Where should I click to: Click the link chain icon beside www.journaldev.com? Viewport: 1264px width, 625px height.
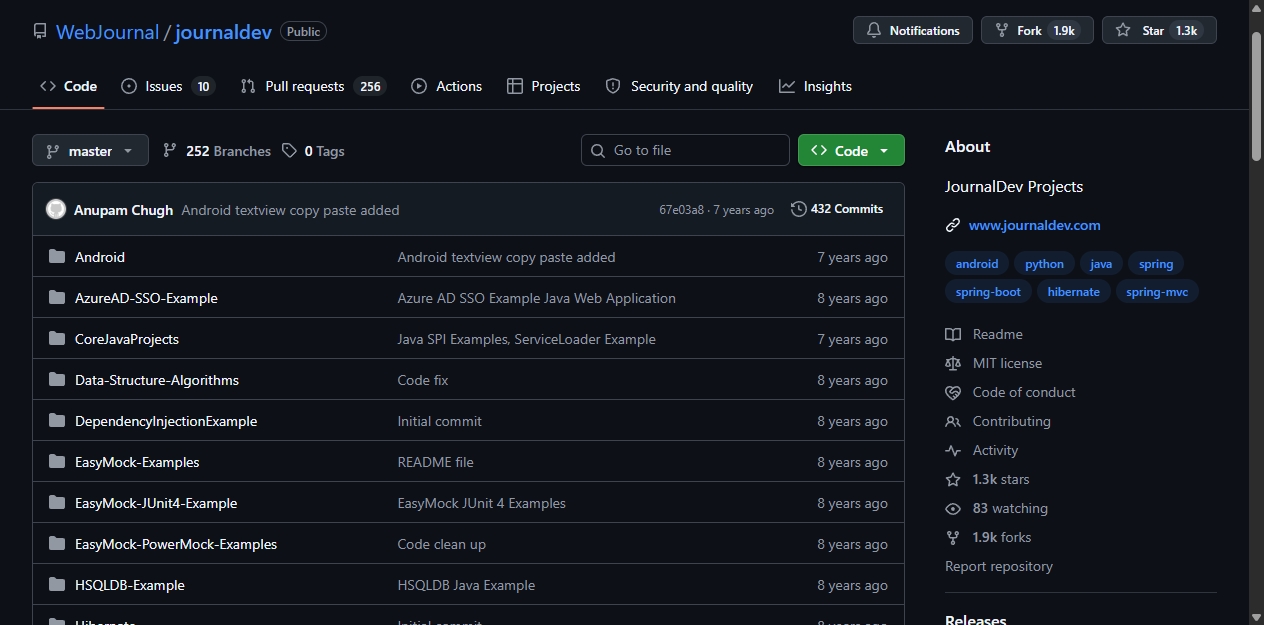[x=953, y=225]
